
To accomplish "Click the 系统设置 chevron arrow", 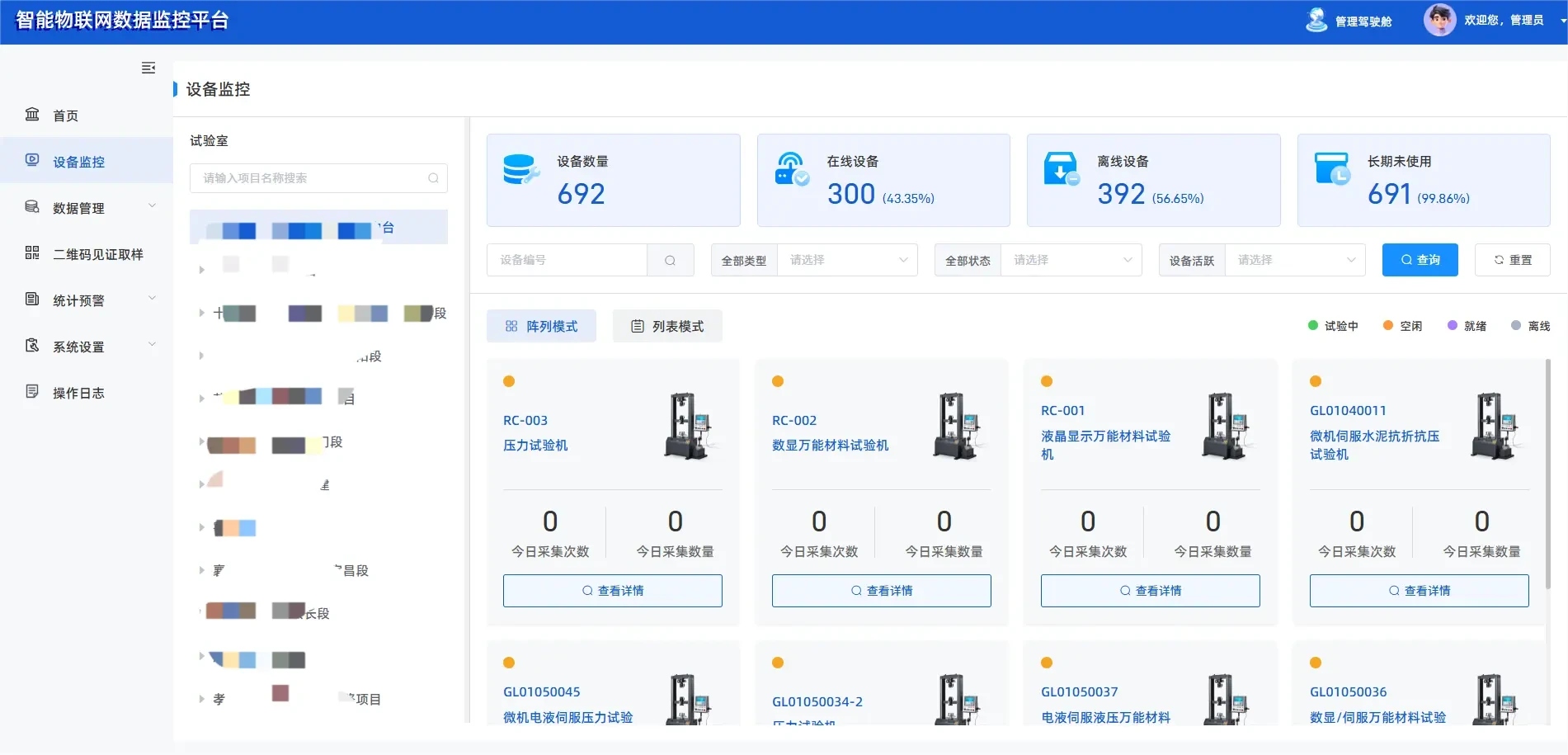I will coord(152,345).
